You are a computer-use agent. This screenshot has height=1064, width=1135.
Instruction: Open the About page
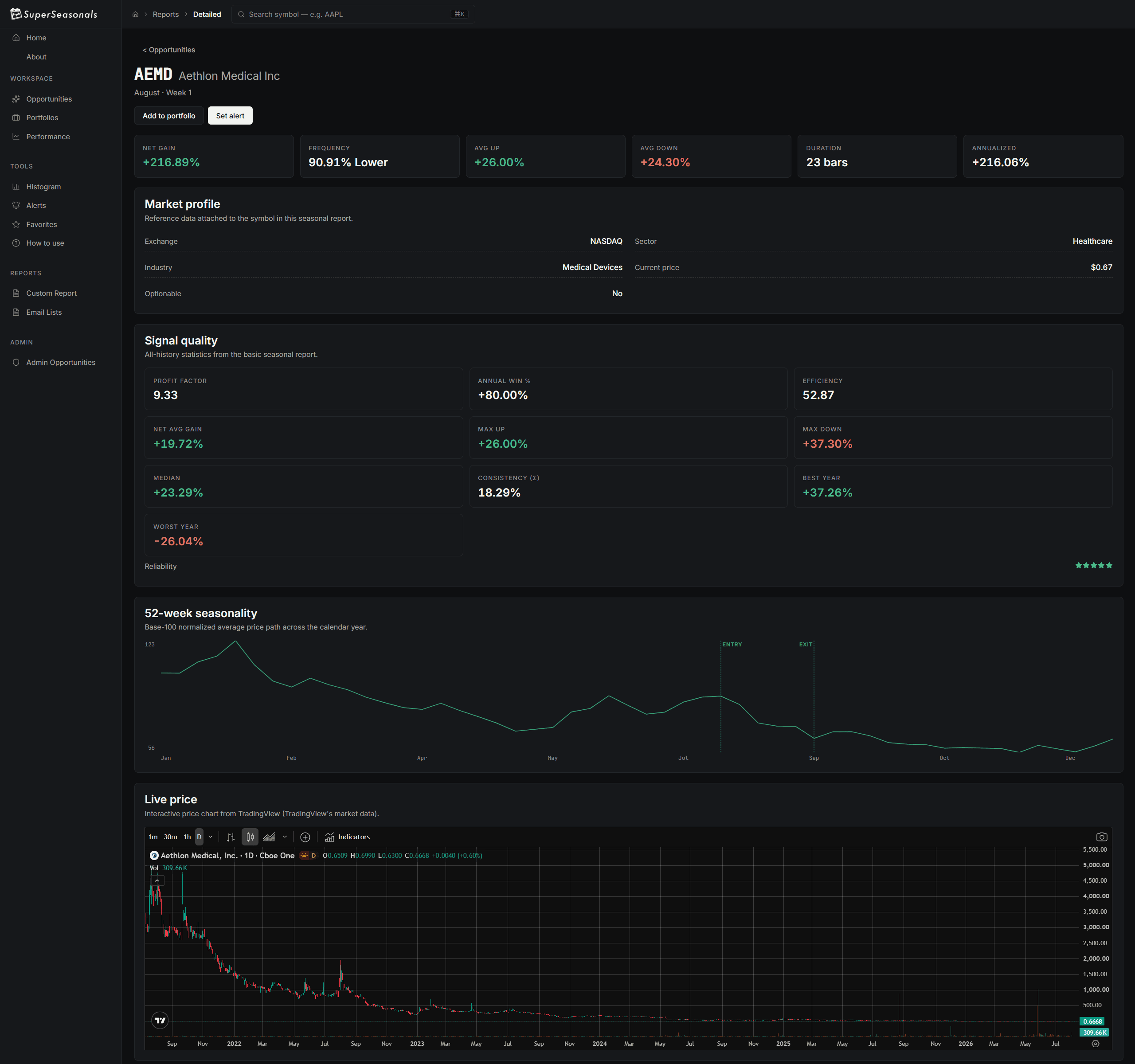pyautogui.click(x=36, y=57)
